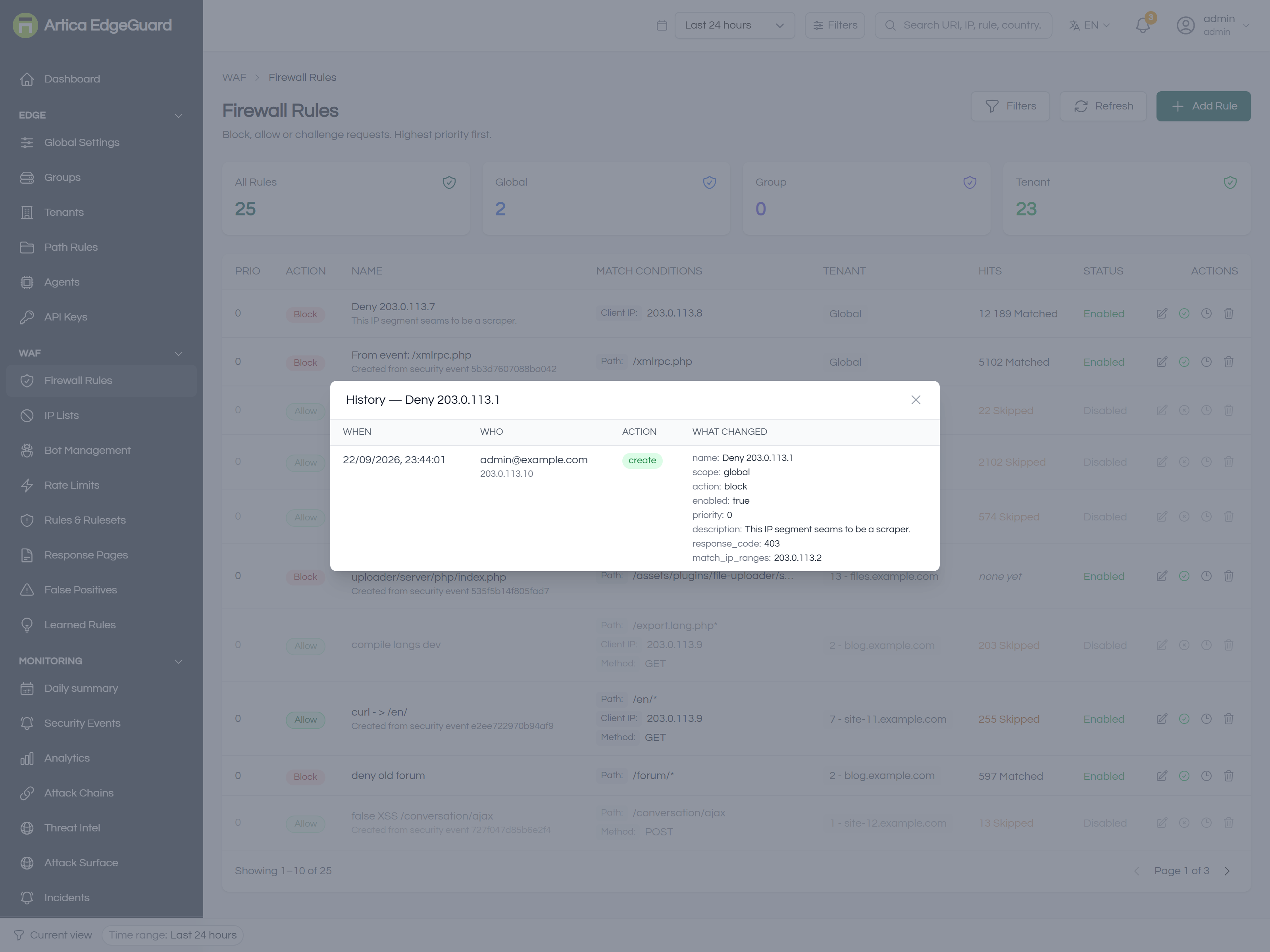Edit the compile langs dev rule
Viewport: 1270px width, 952px height.
(1162, 645)
